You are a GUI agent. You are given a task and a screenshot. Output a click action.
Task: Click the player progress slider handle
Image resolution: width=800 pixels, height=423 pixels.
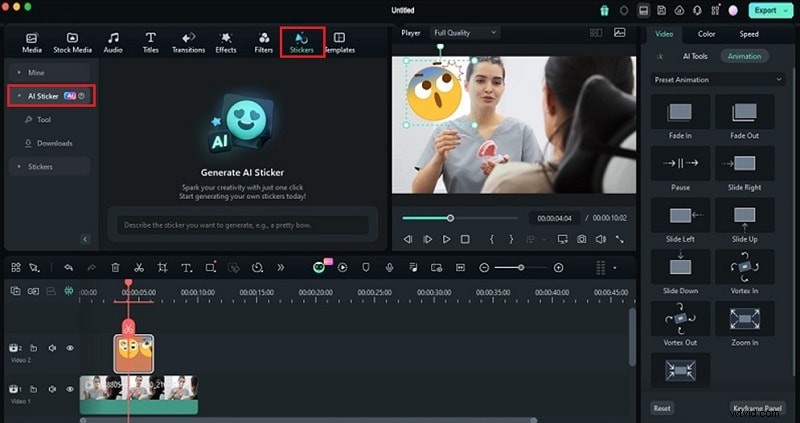pyautogui.click(x=450, y=218)
